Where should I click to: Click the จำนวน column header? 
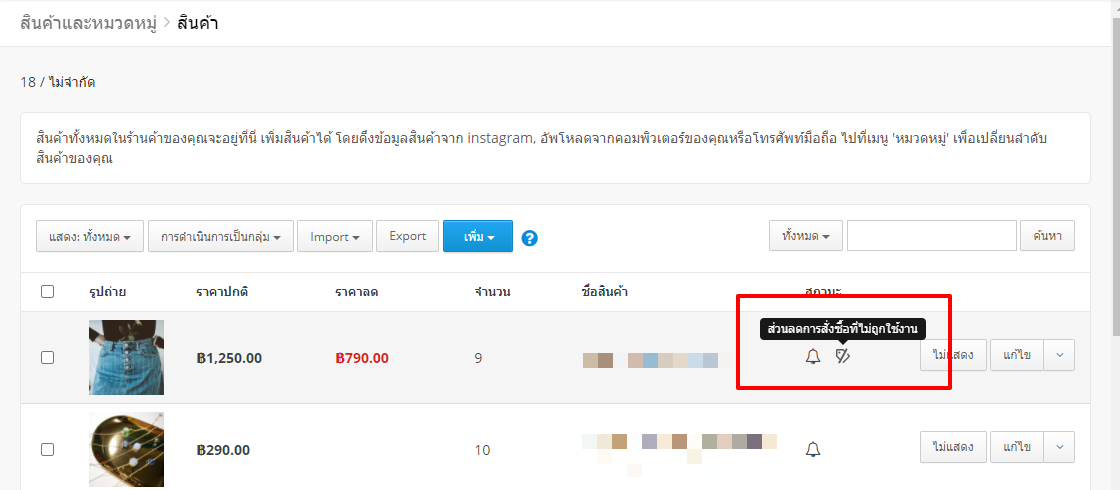pos(492,291)
